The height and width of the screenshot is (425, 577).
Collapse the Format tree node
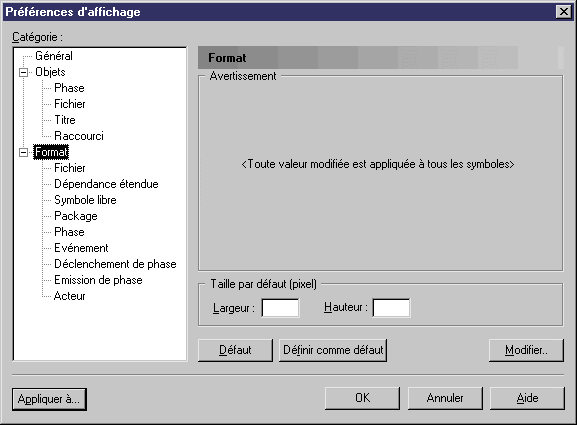[x=23, y=152]
